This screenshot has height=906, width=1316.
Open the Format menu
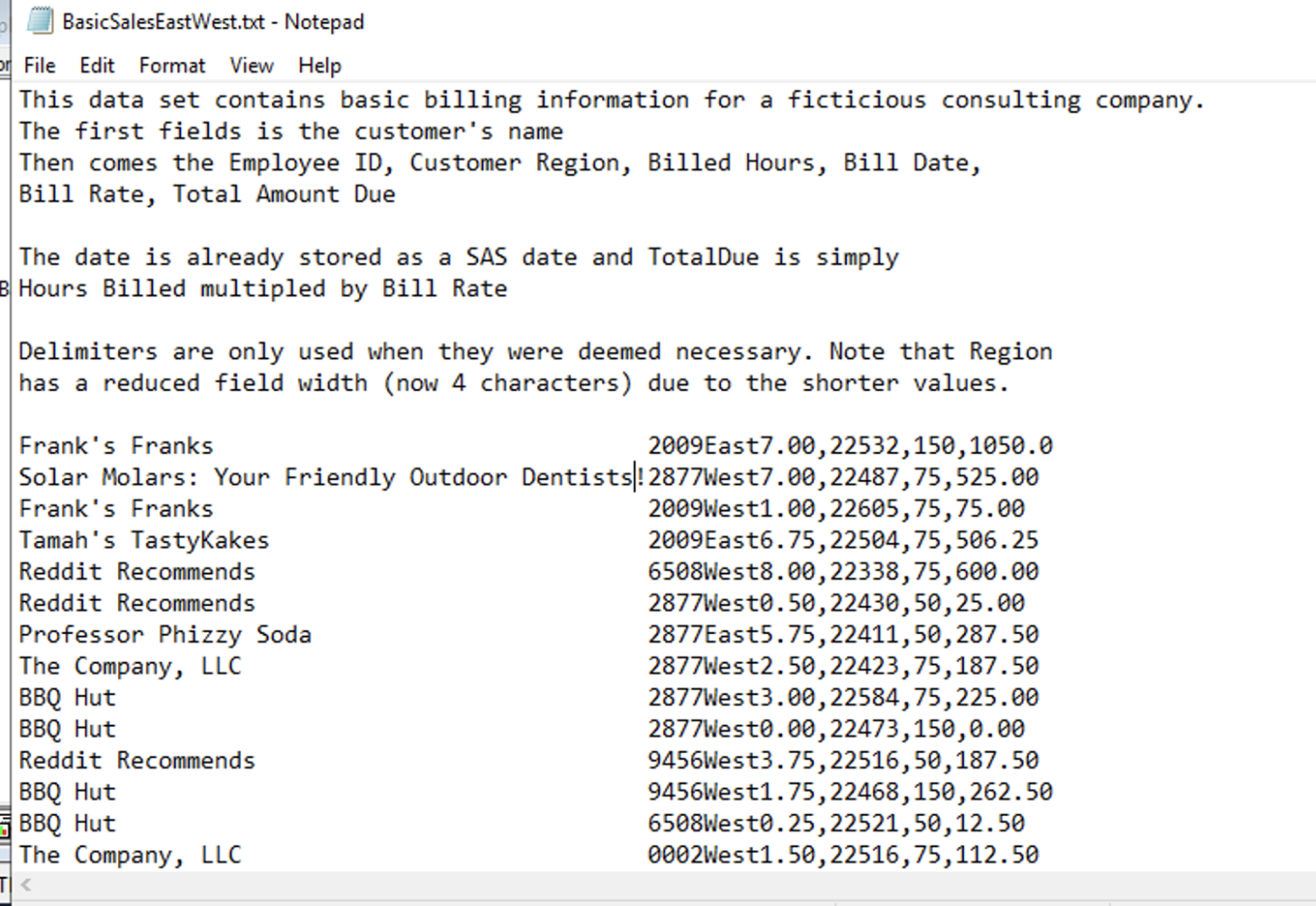pyautogui.click(x=172, y=66)
